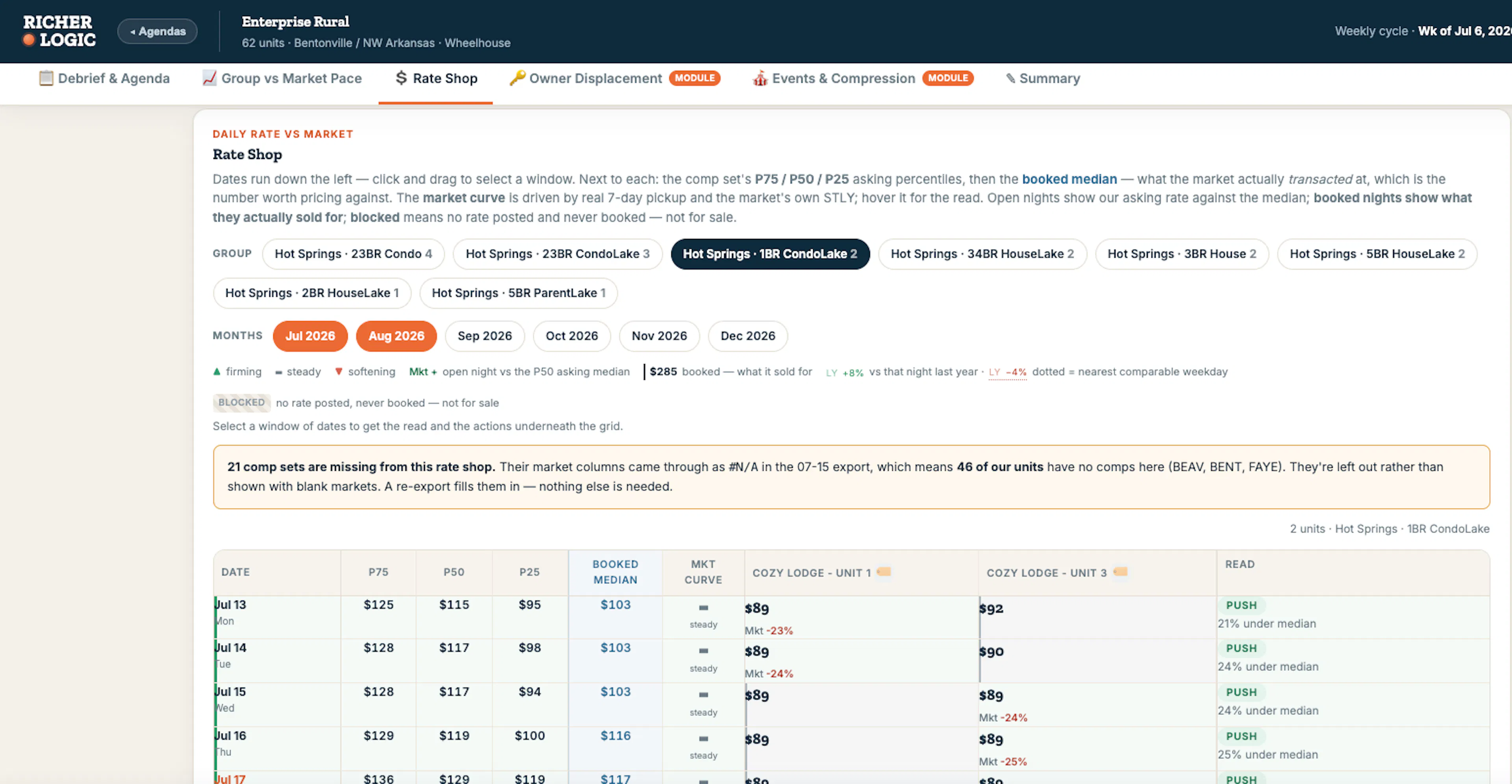Viewport: 1512px width, 784px height.
Task: Select group Hot Springs · 5BR HouseLake
Action: (x=1377, y=254)
